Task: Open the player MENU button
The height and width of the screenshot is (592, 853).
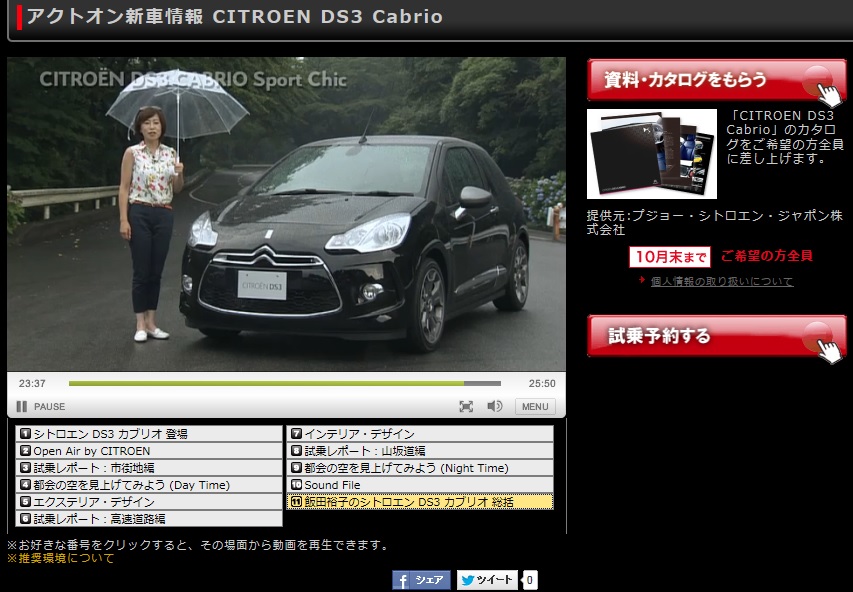Action: pyautogui.click(x=535, y=406)
